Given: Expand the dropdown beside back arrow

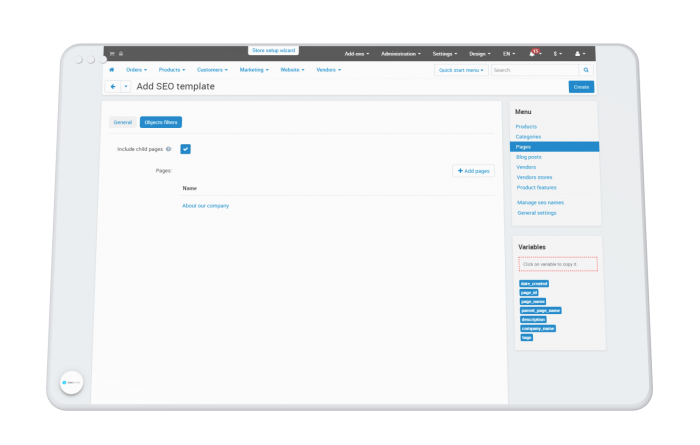Looking at the screenshot, I should 125,87.
